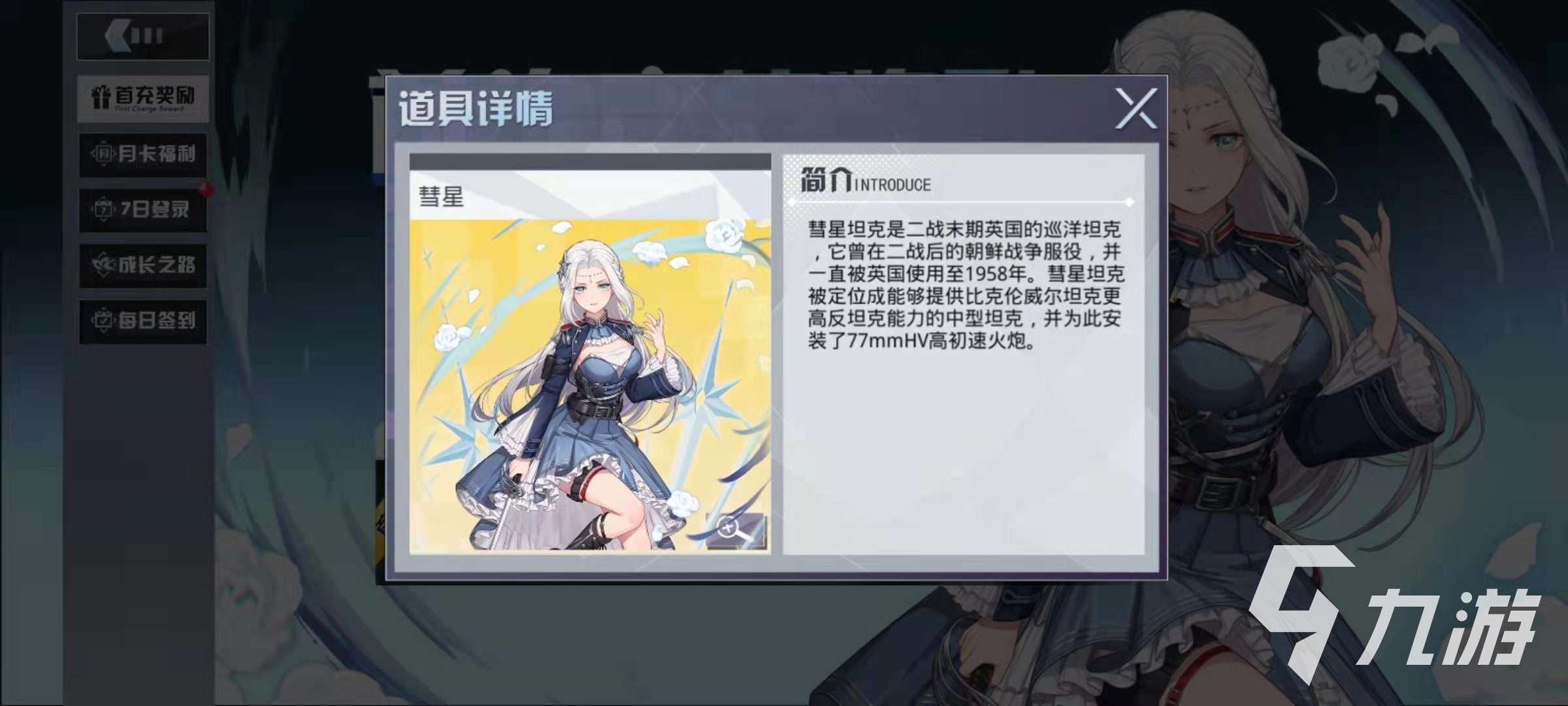Click the 简介 INTRODUCE heading

click(x=866, y=181)
